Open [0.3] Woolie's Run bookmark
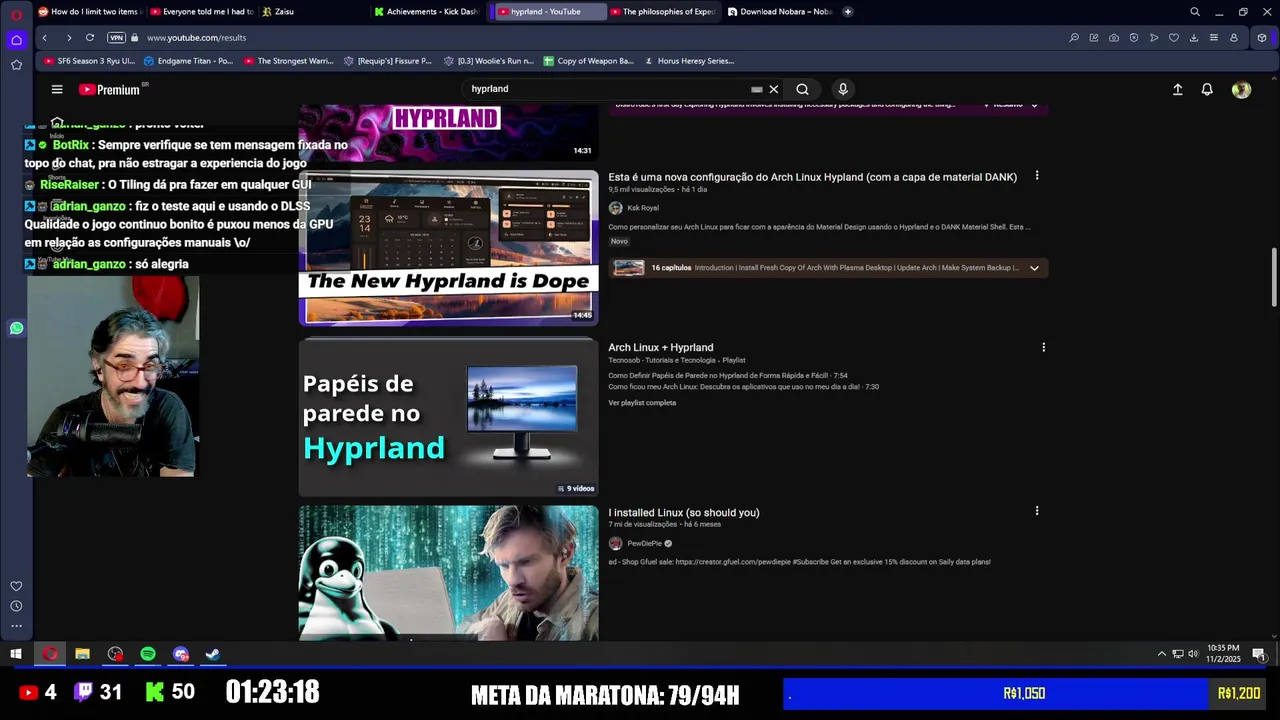The height and width of the screenshot is (720, 1280). pyautogui.click(x=489, y=61)
